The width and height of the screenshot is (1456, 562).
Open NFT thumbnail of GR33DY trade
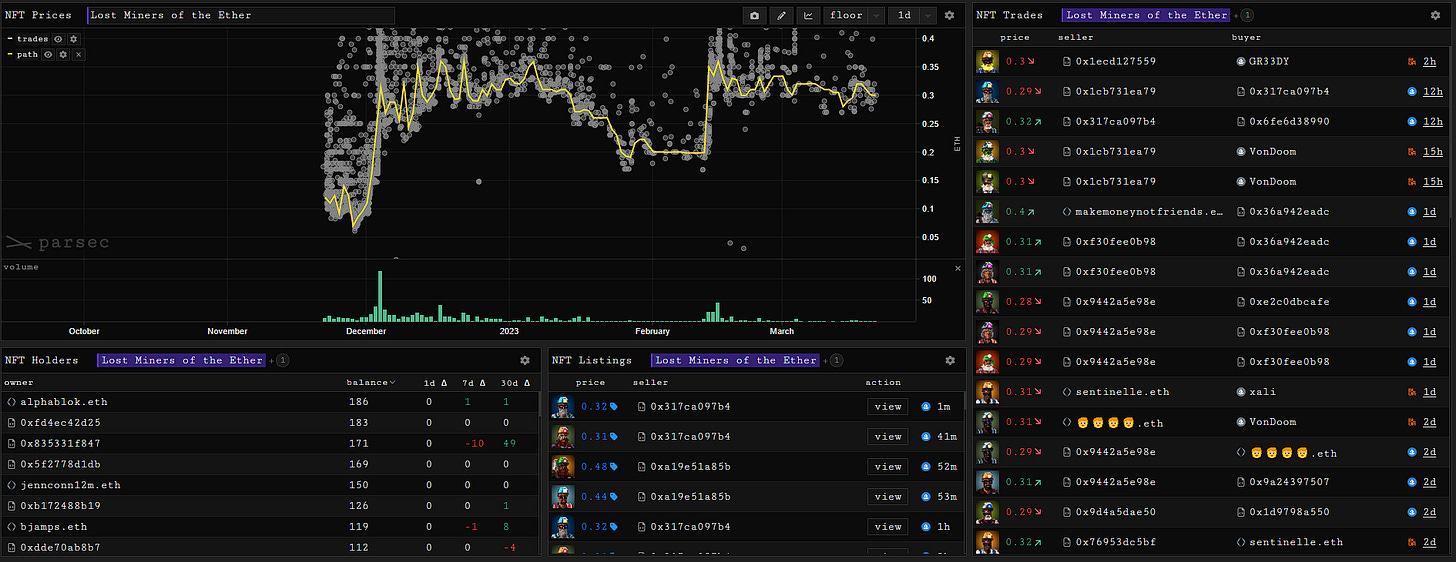tap(987, 61)
